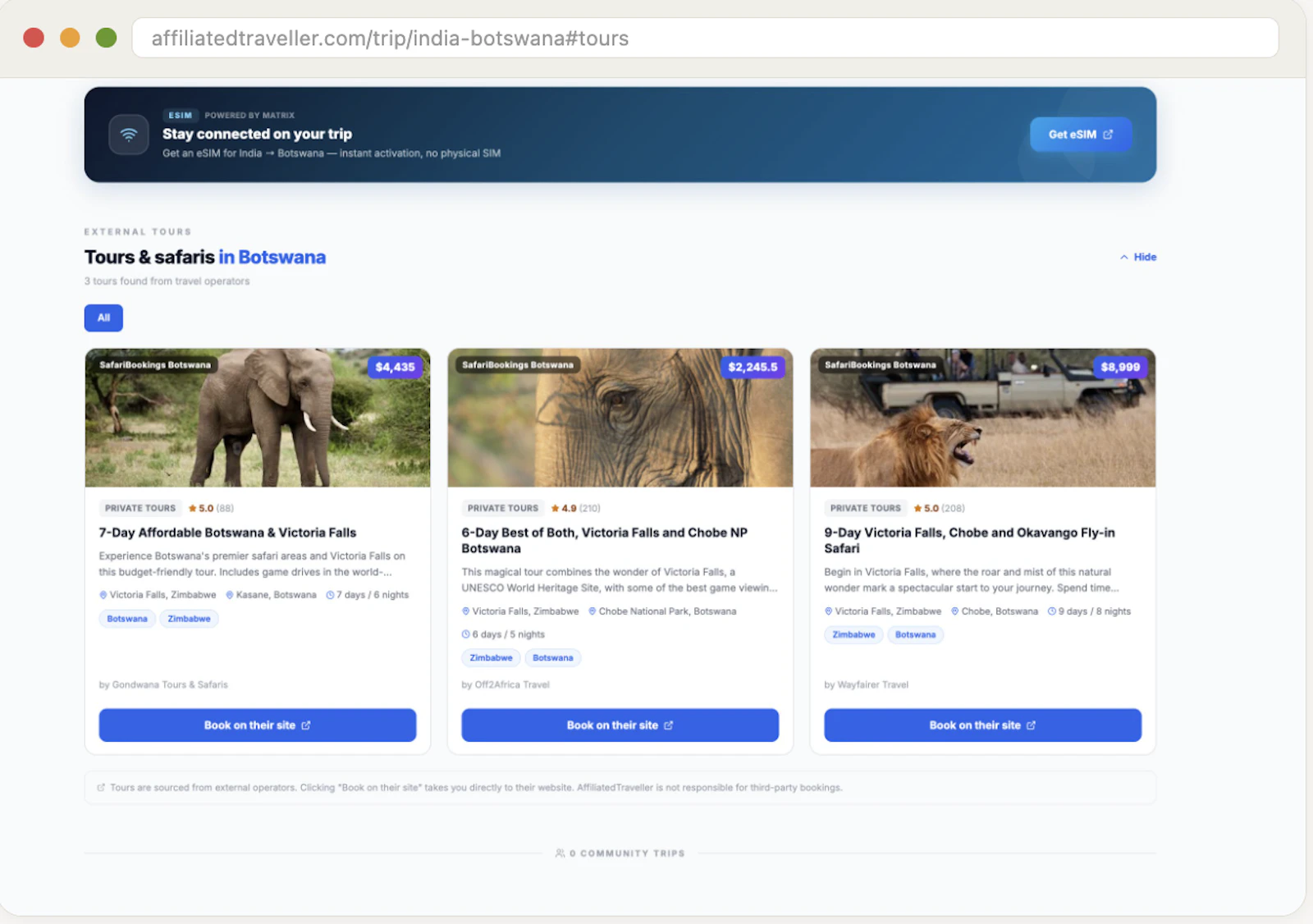The width and height of the screenshot is (1313, 924).
Task: Book Off2Africa Travel tour on their site
Action: point(620,725)
